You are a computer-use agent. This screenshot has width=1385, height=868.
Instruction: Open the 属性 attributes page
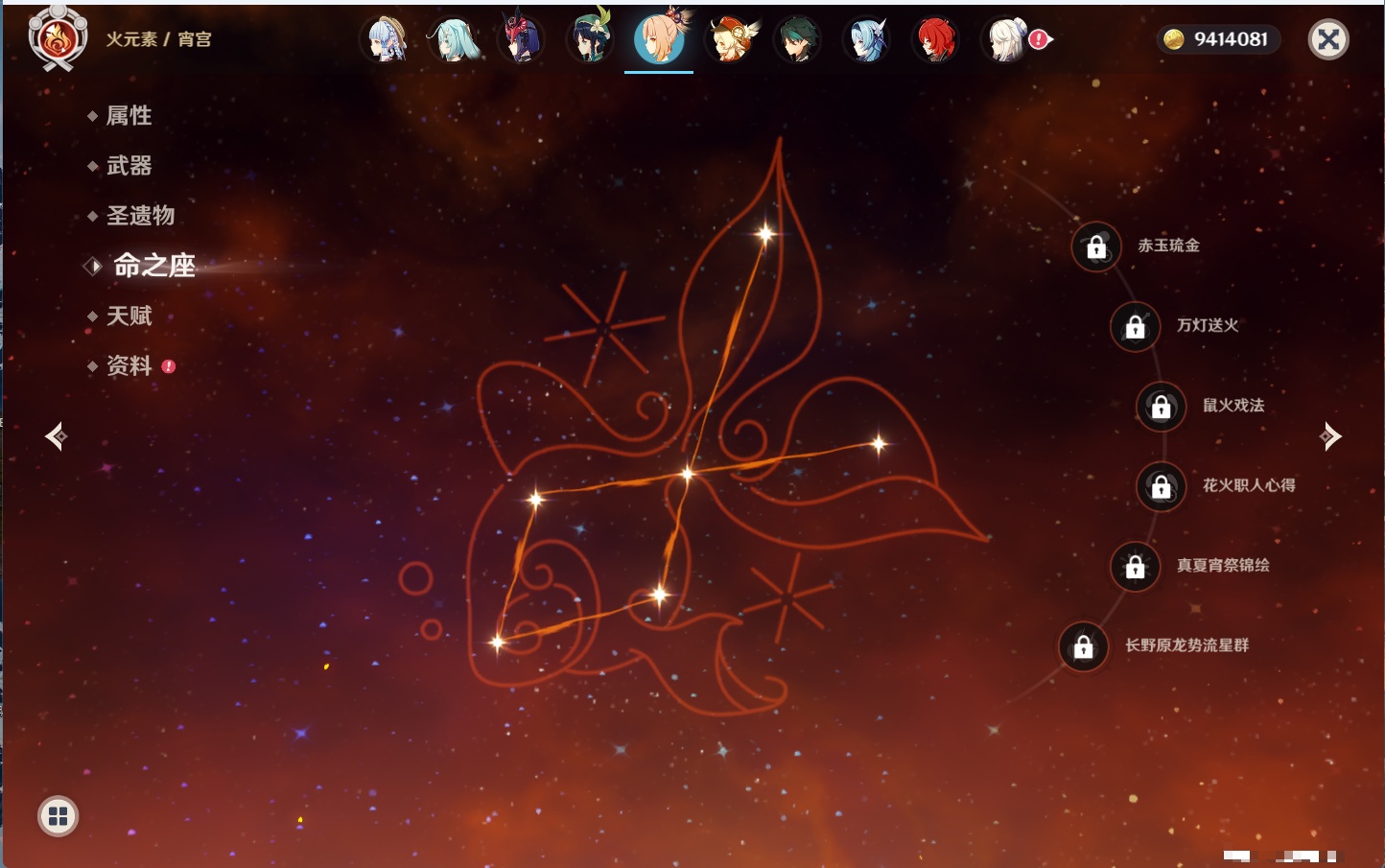[x=129, y=116]
